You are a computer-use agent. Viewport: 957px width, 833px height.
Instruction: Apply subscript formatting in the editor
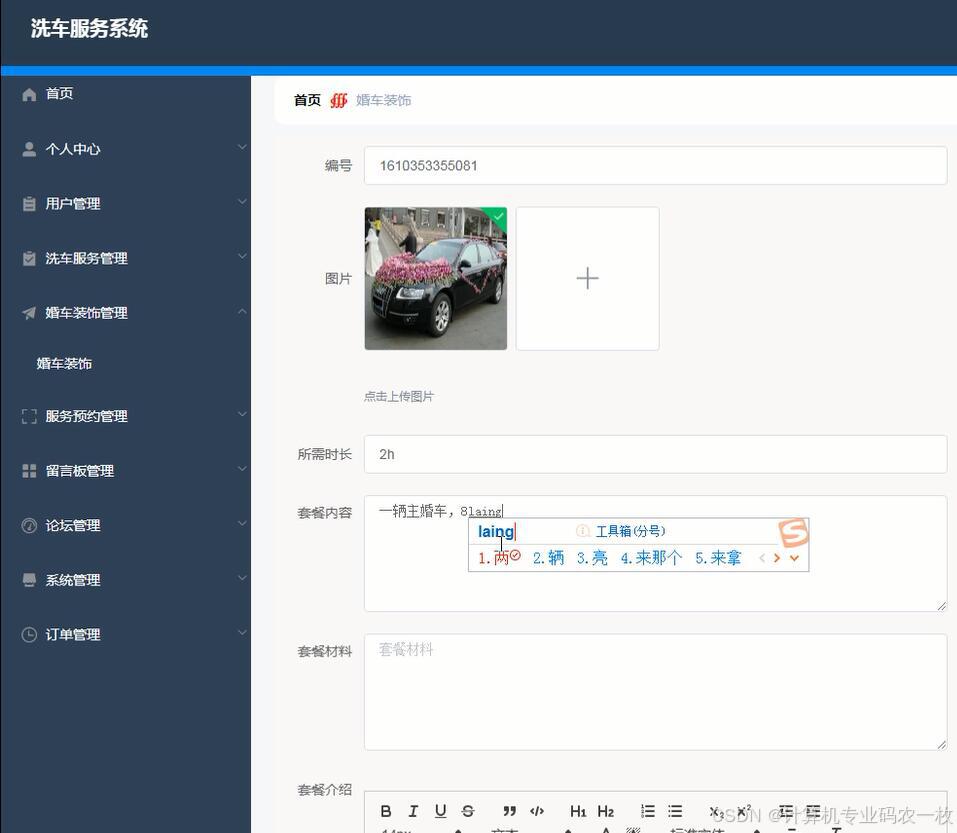(716, 812)
